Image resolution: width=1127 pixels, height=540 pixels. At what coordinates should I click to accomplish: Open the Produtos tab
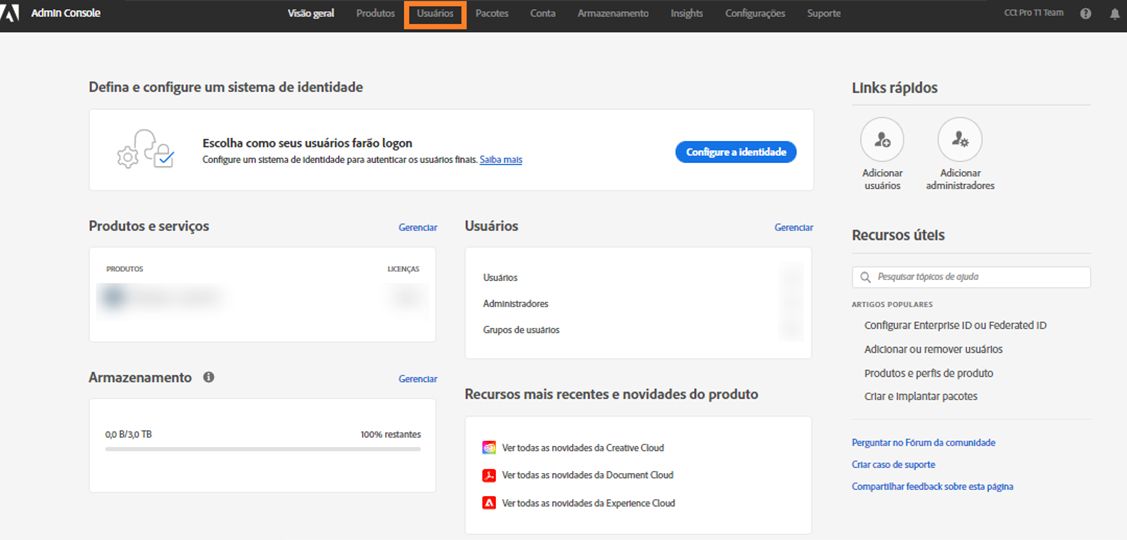[x=375, y=14]
